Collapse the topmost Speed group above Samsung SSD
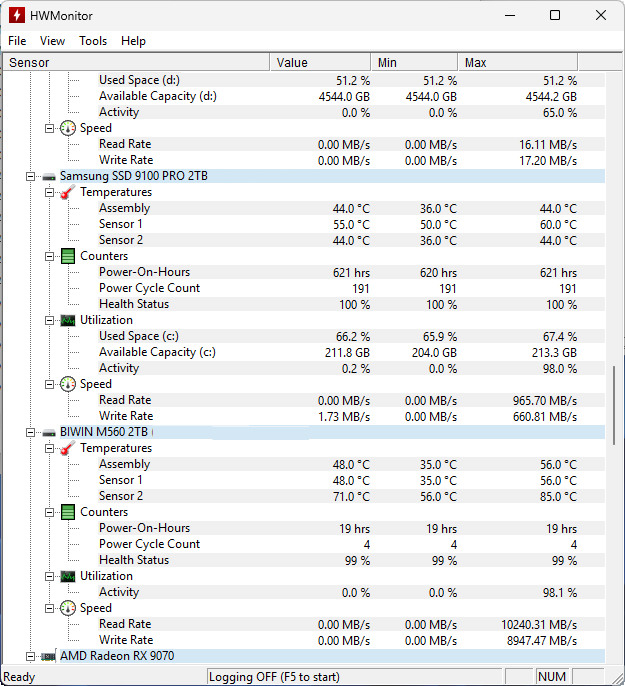Image resolution: width=625 pixels, height=686 pixels. pos(50,128)
